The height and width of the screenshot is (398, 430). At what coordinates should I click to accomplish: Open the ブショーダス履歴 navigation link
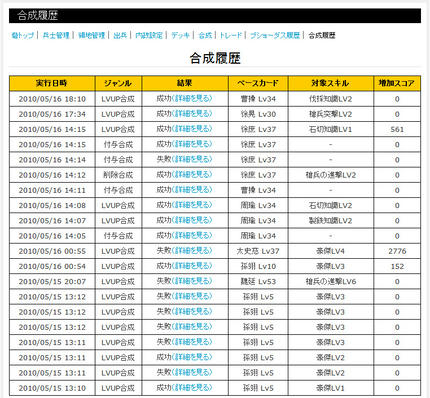click(x=275, y=35)
